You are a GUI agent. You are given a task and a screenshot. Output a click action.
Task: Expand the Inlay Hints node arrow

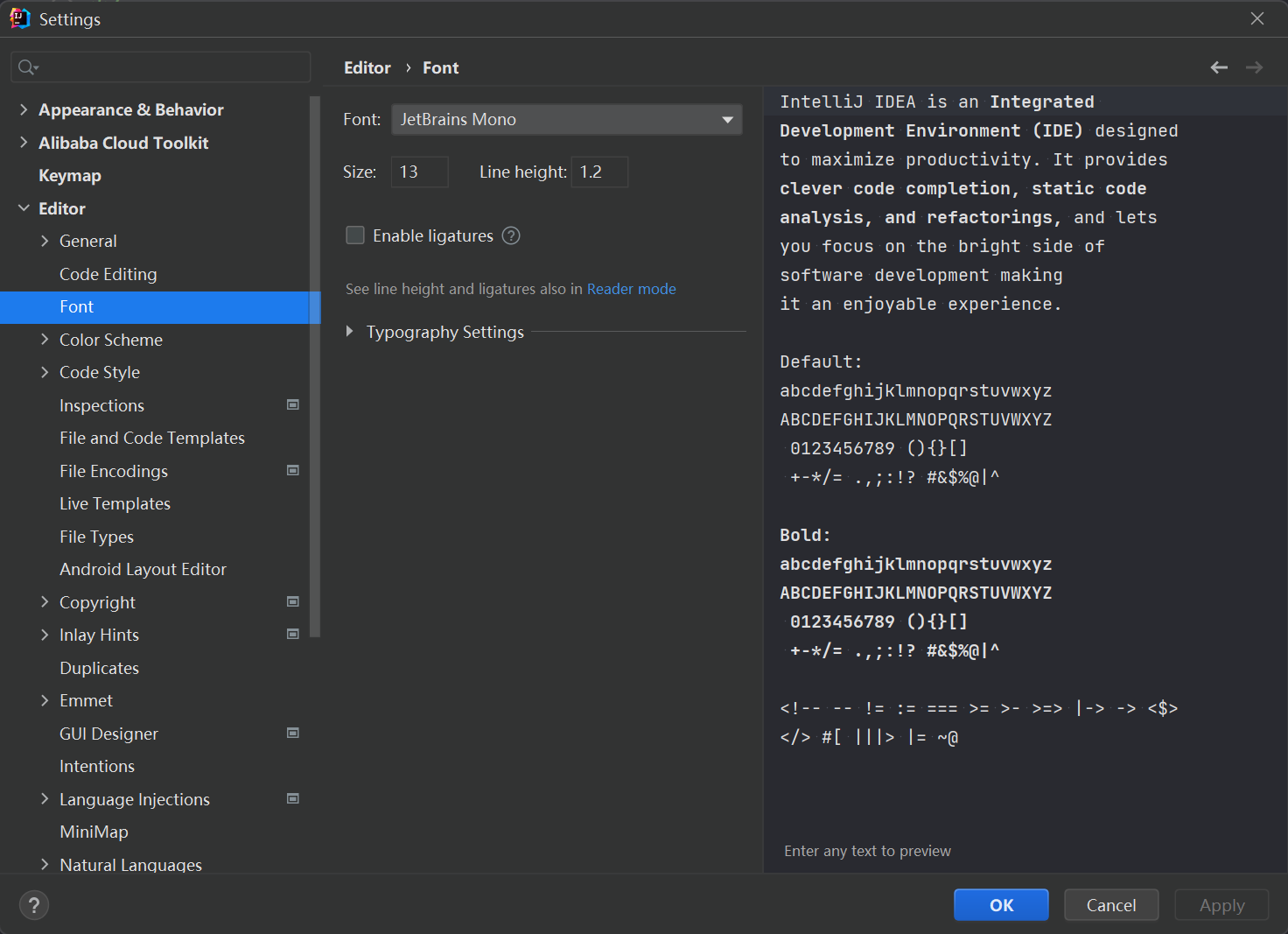tap(45, 635)
